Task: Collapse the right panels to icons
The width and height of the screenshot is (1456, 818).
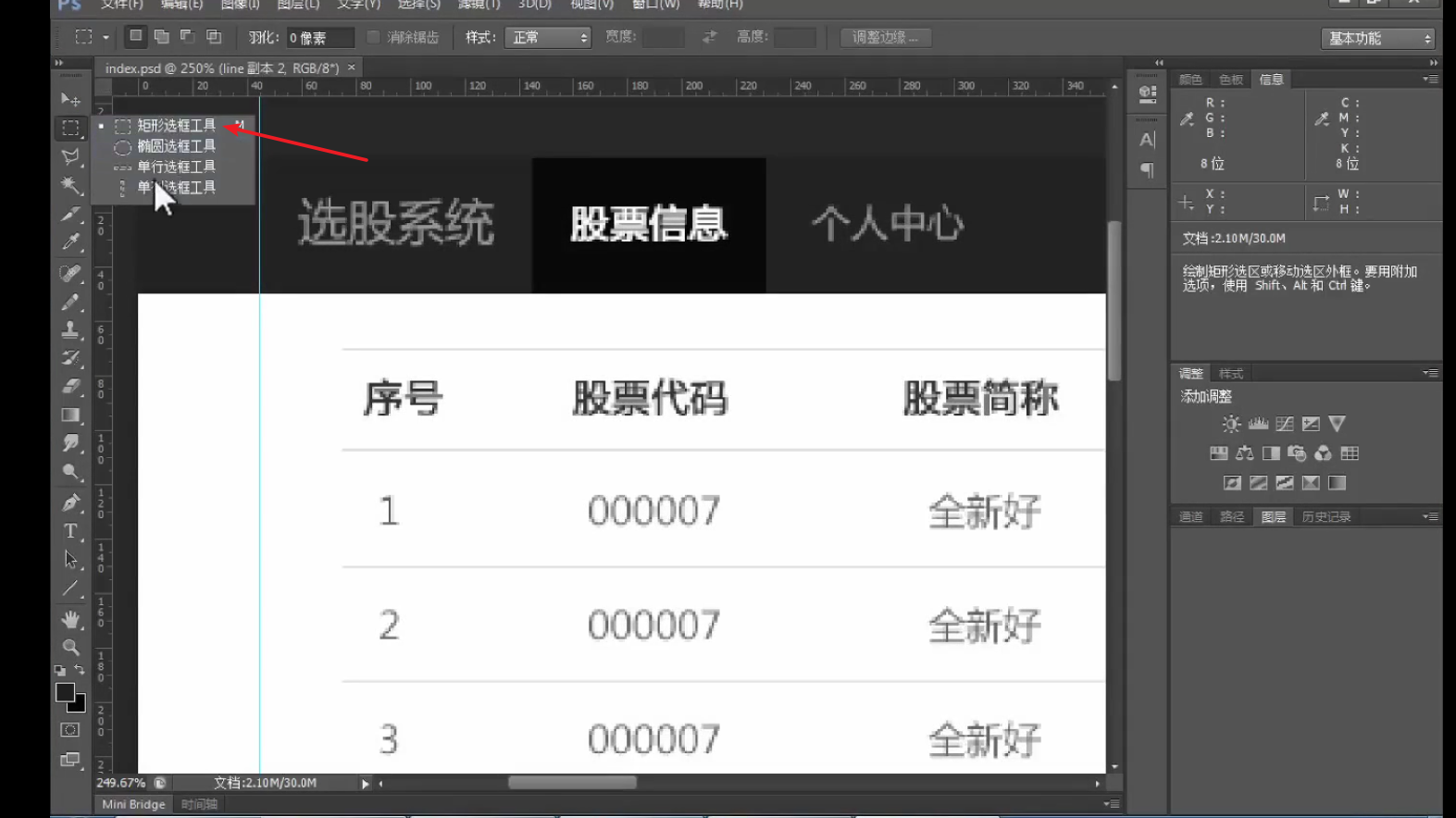Action: tap(1434, 63)
